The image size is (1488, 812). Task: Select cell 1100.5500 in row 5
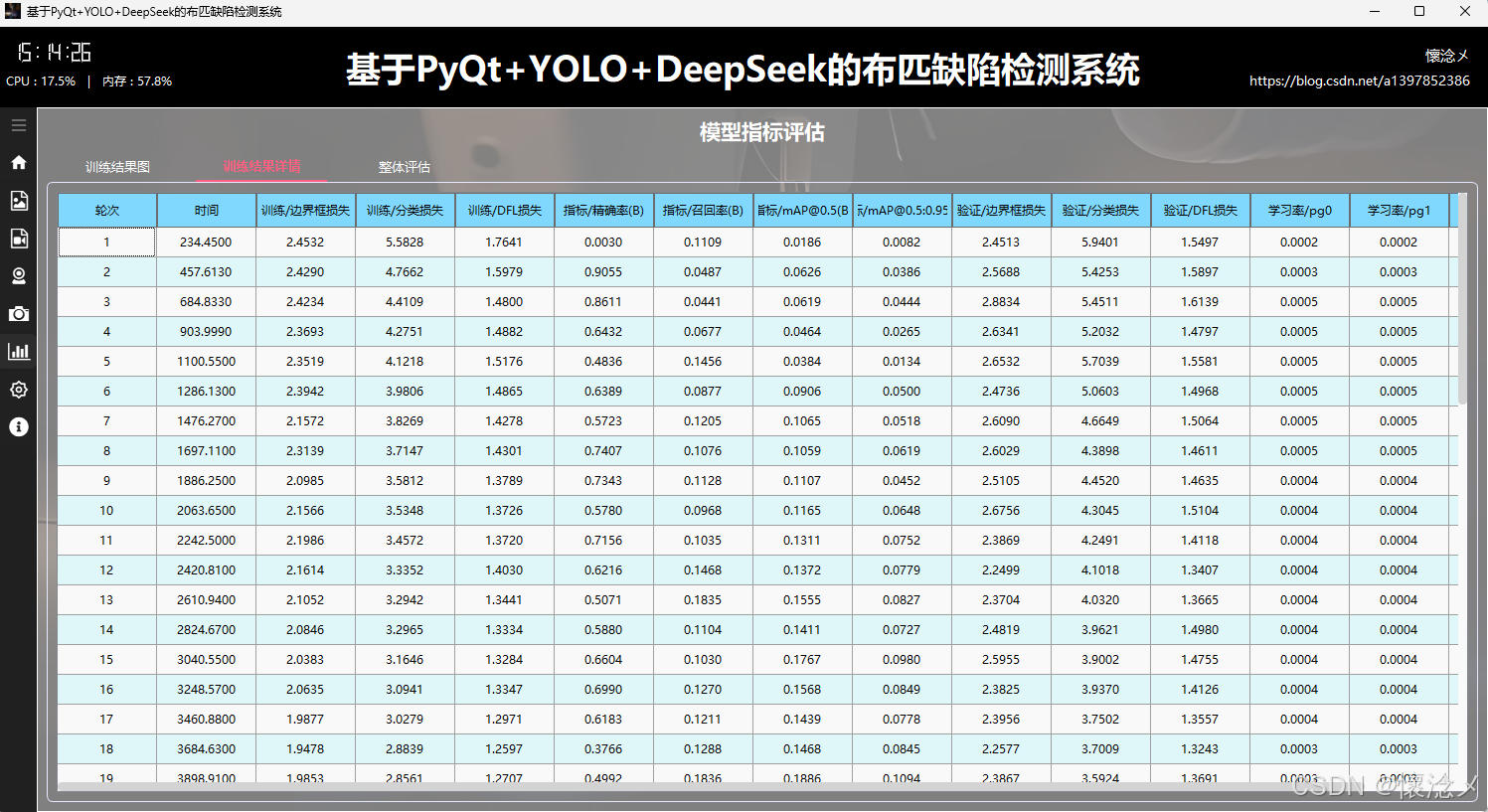coord(207,361)
